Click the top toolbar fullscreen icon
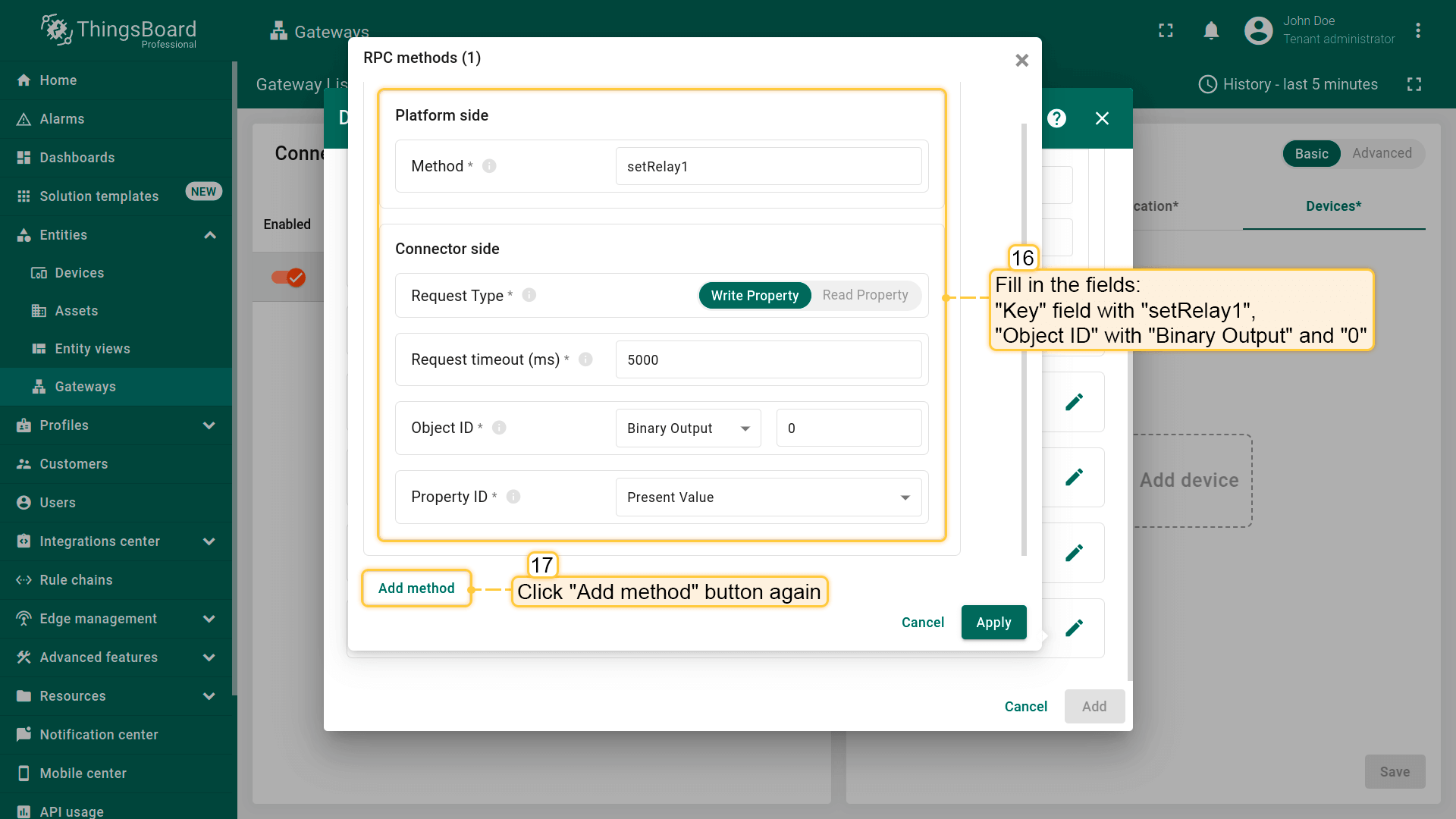The height and width of the screenshot is (819, 1456). click(x=1166, y=30)
